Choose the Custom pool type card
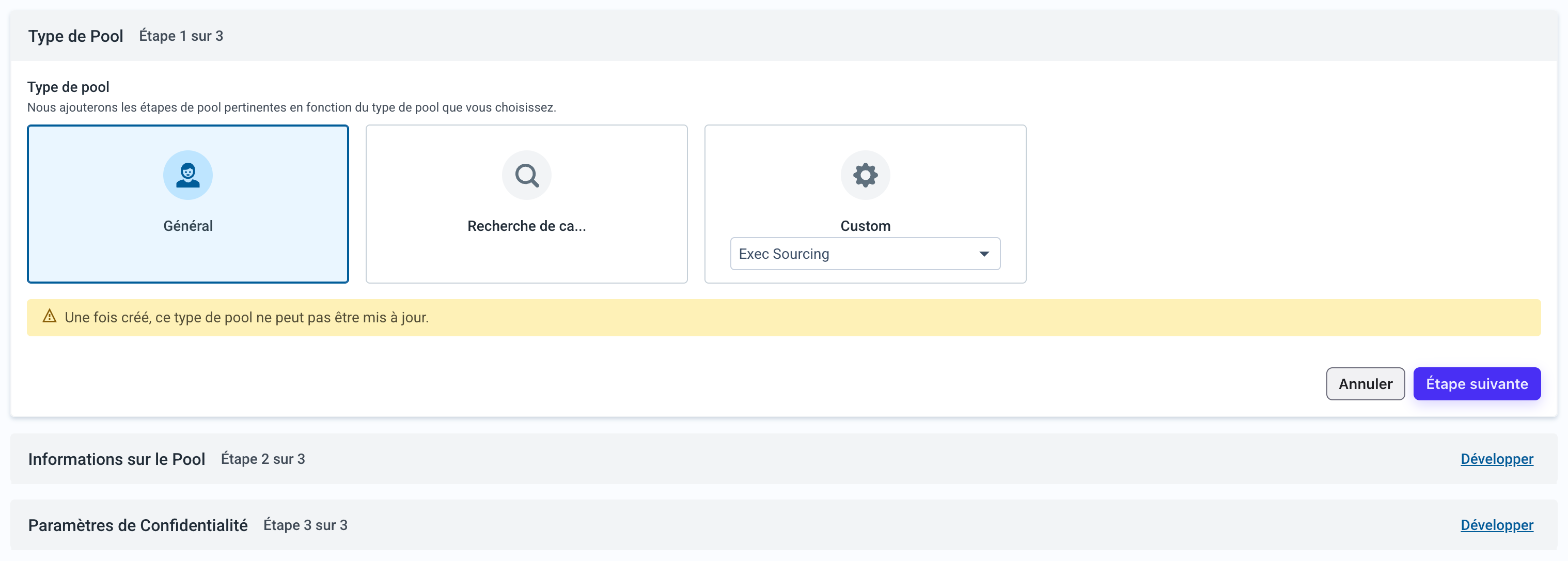The height and width of the screenshot is (561, 1568). click(x=866, y=204)
